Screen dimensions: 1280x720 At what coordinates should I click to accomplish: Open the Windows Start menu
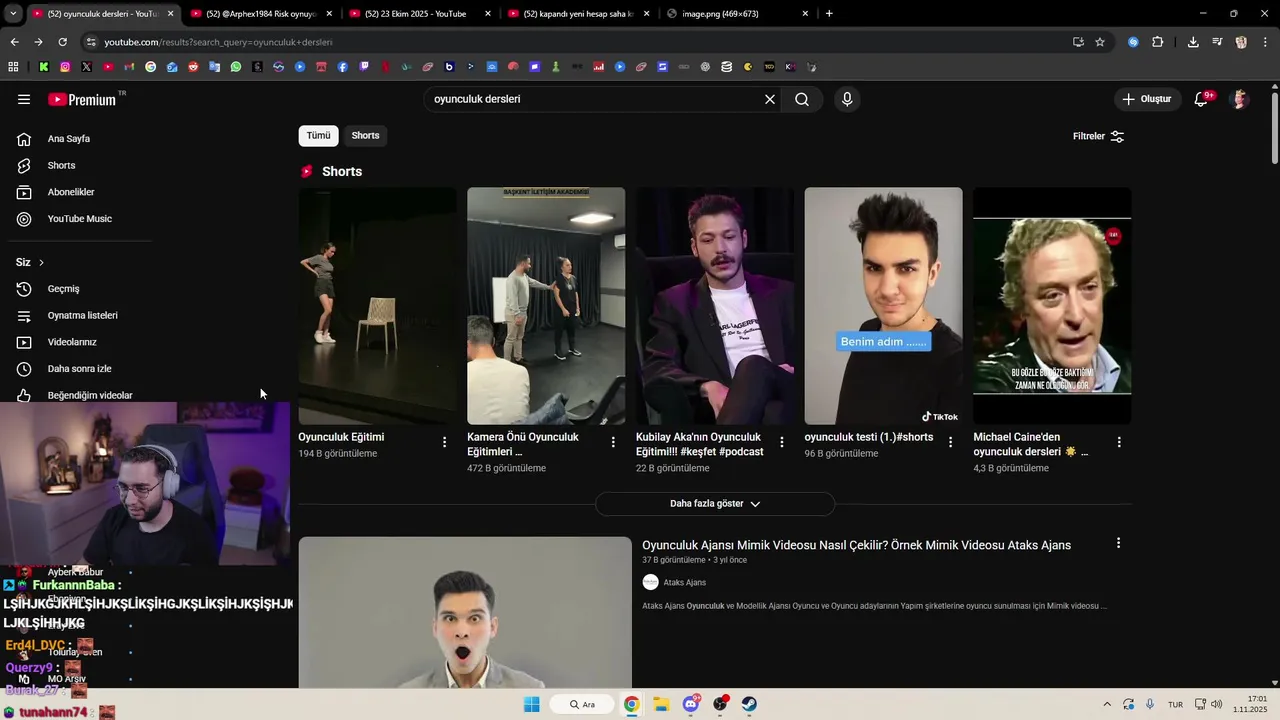tap(532, 704)
